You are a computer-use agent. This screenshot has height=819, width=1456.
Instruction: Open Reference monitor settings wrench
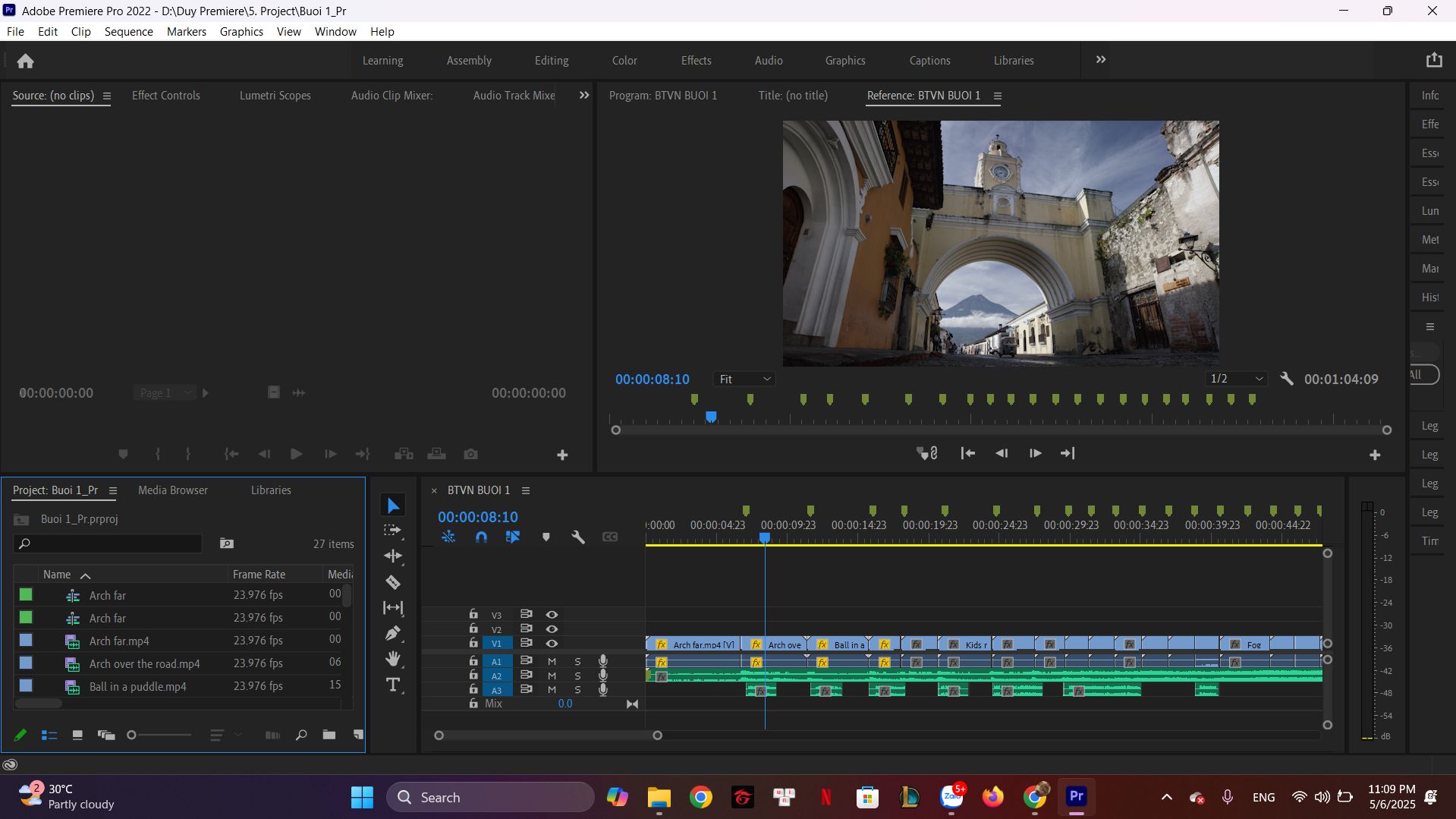pos(1287,378)
